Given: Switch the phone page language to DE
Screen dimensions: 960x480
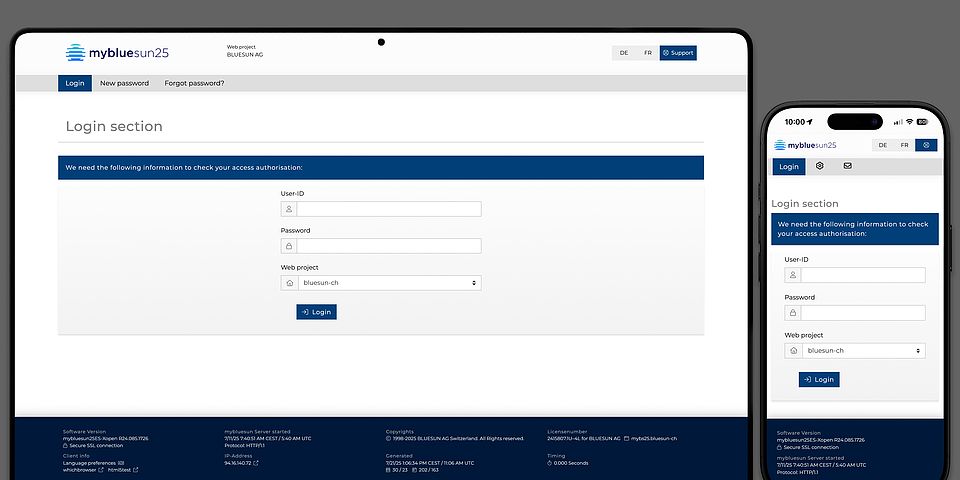Looking at the screenshot, I should pyautogui.click(x=882, y=145).
